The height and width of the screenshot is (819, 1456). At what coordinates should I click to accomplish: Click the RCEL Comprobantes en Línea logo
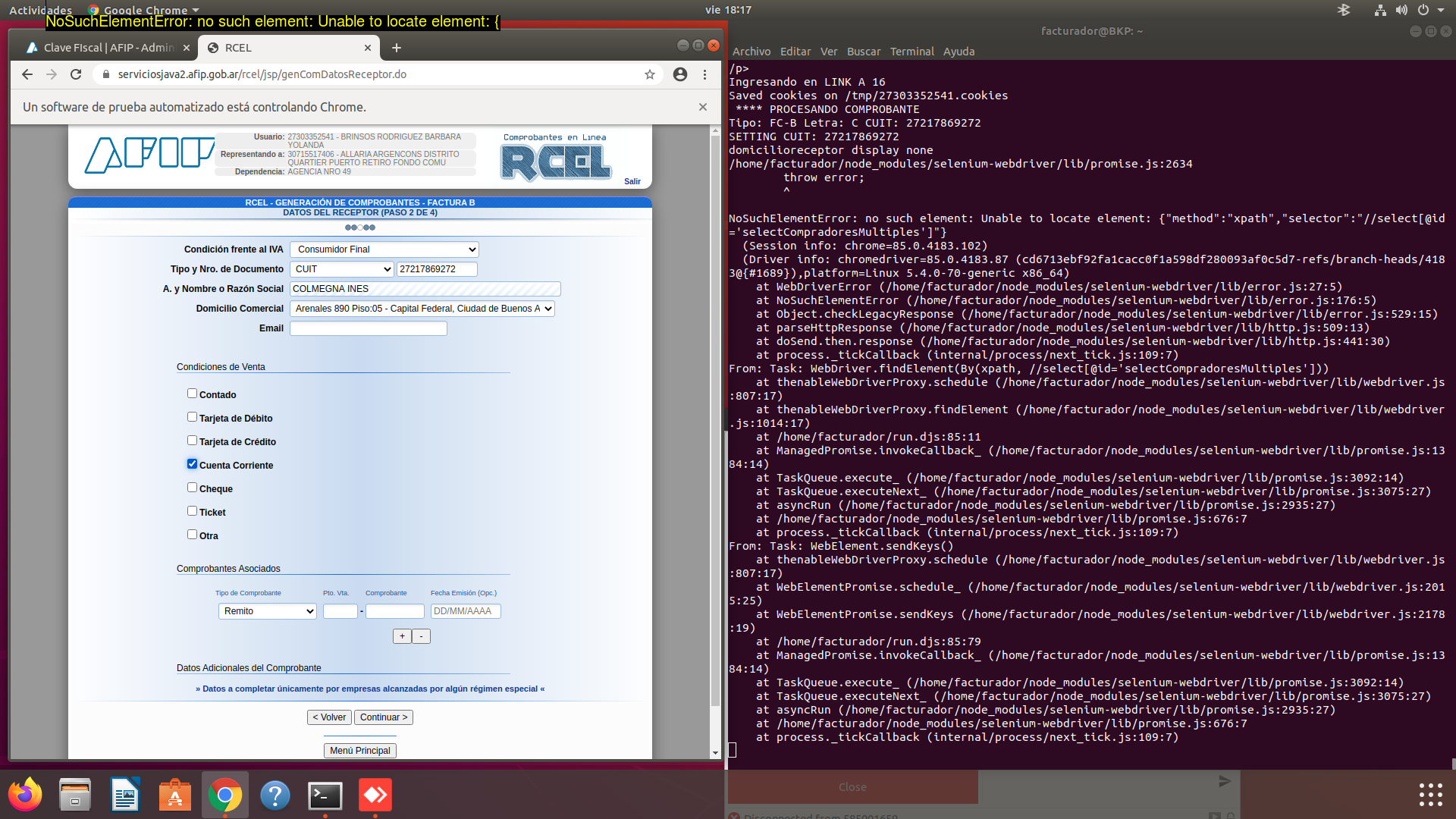point(556,158)
